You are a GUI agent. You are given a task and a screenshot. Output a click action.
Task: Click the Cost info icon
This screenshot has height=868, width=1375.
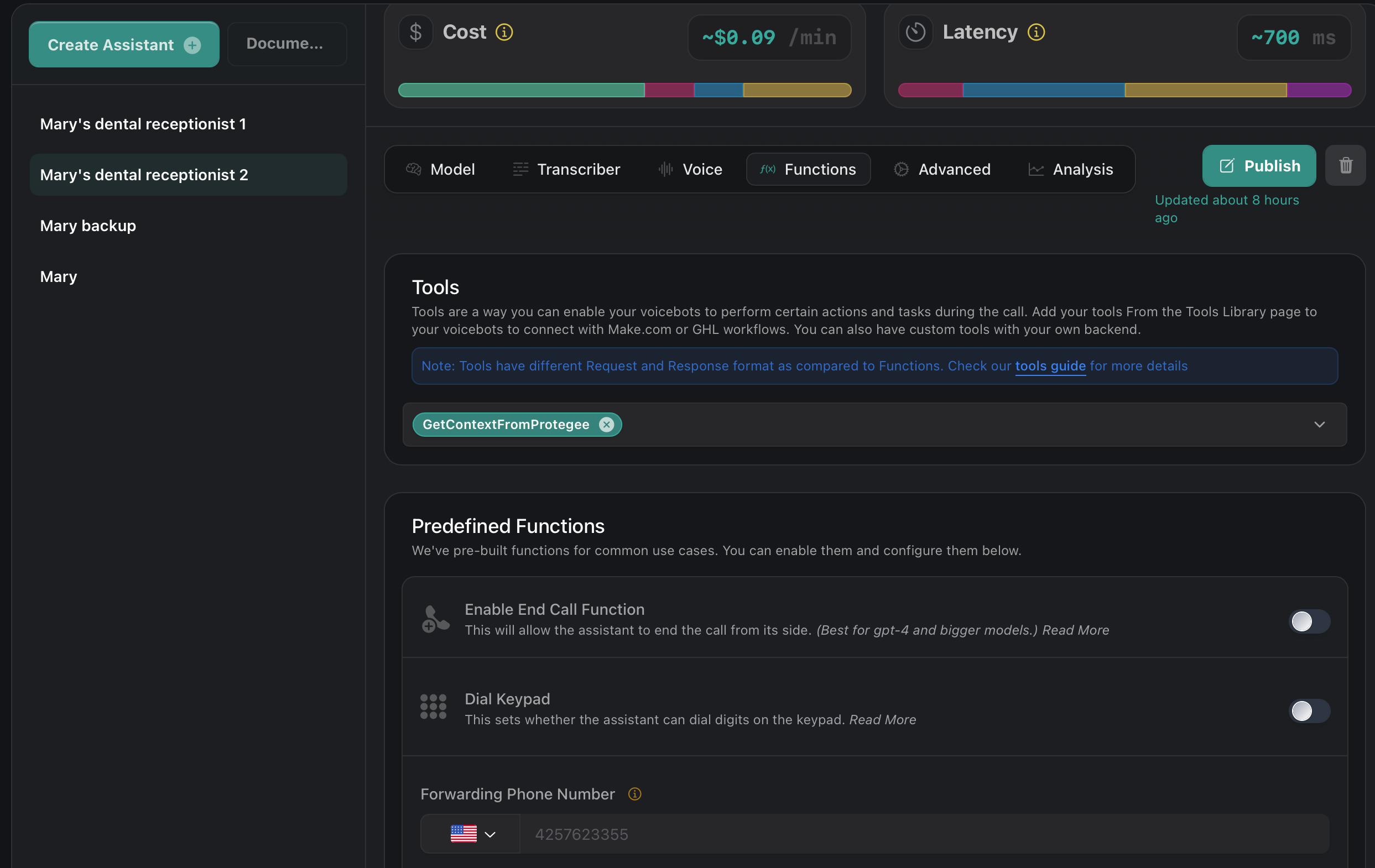pos(504,32)
